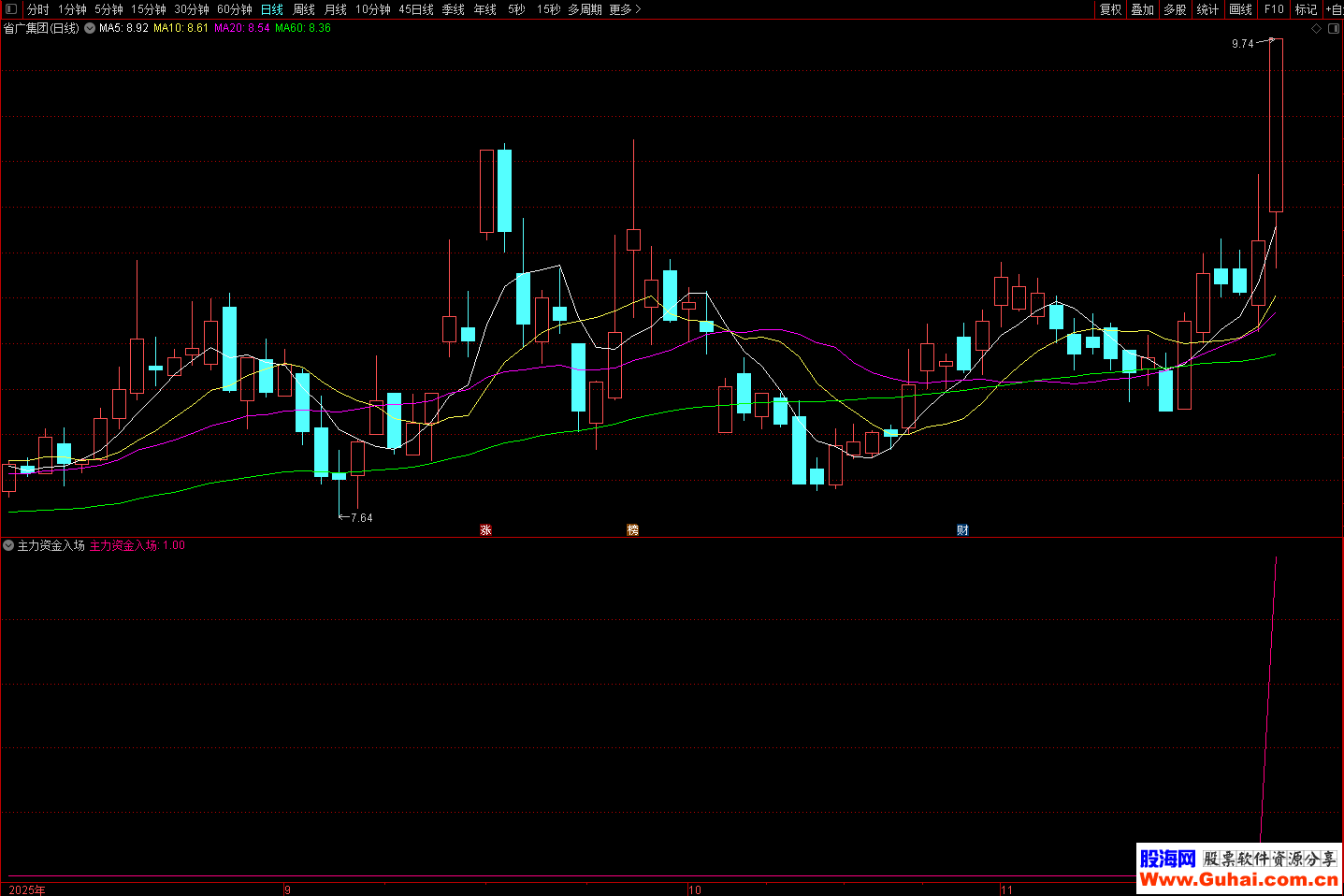
Task: Click the 9.74 high price label
Action: coord(1242,44)
